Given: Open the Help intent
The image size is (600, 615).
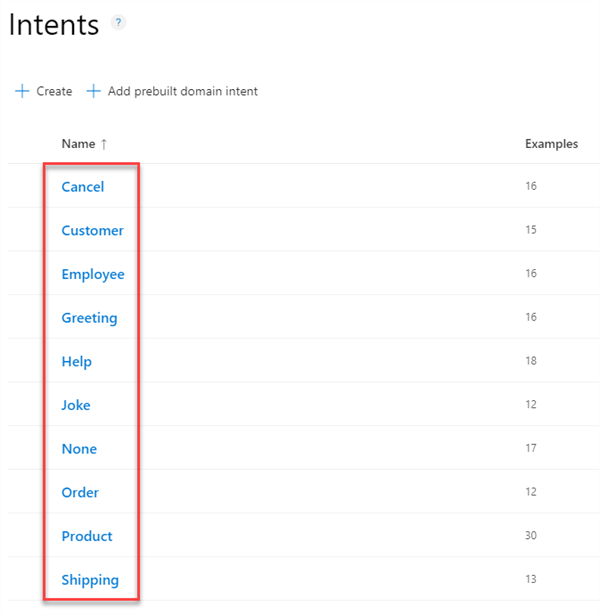Looking at the screenshot, I should click(x=76, y=362).
